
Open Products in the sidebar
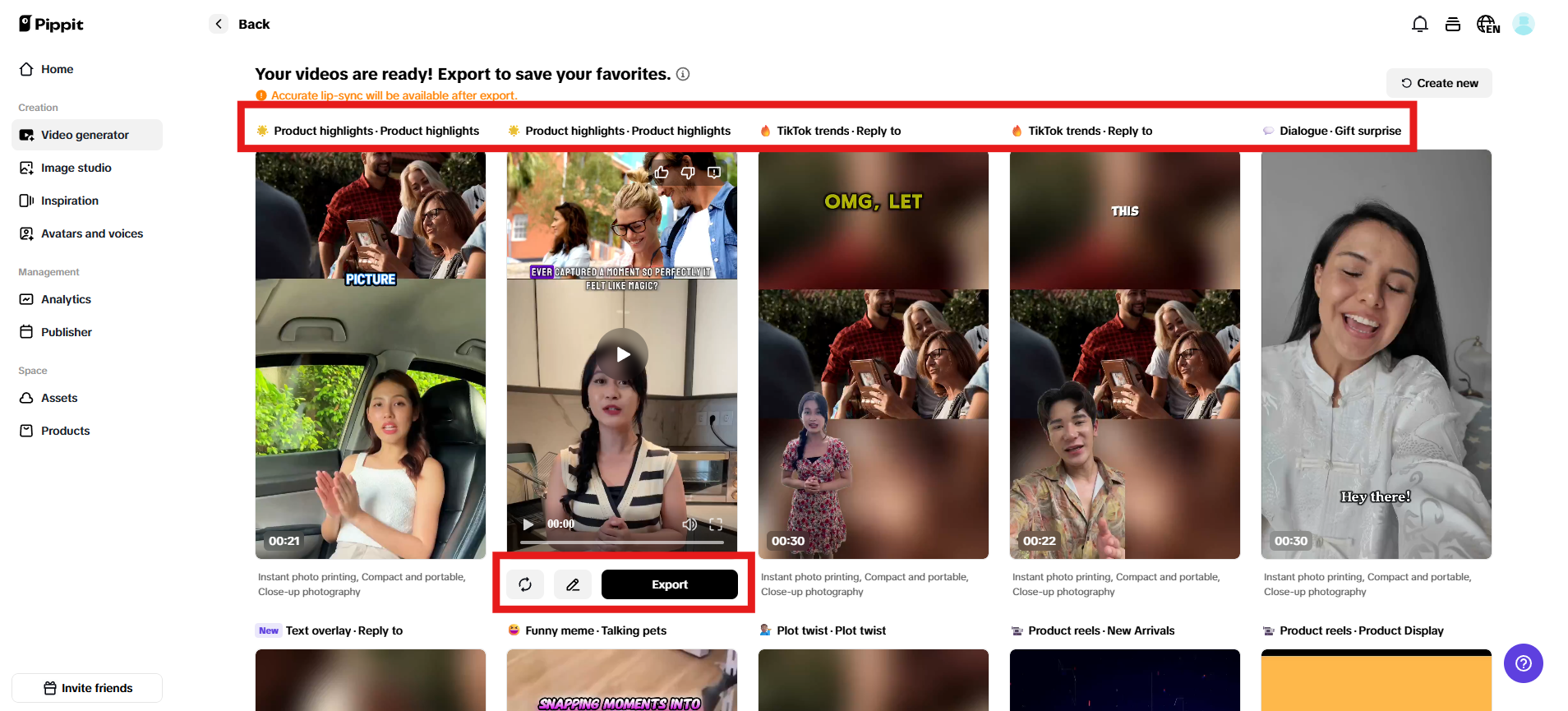87,431
